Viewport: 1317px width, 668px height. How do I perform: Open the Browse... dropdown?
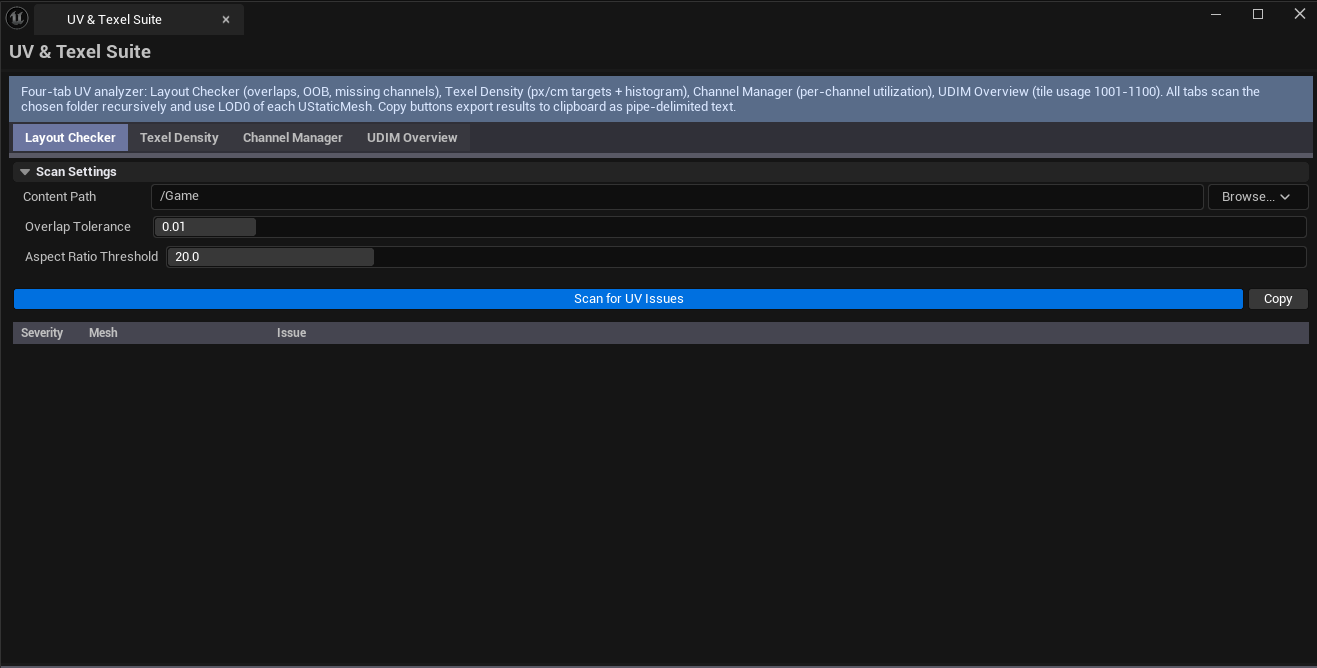point(1258,197)
